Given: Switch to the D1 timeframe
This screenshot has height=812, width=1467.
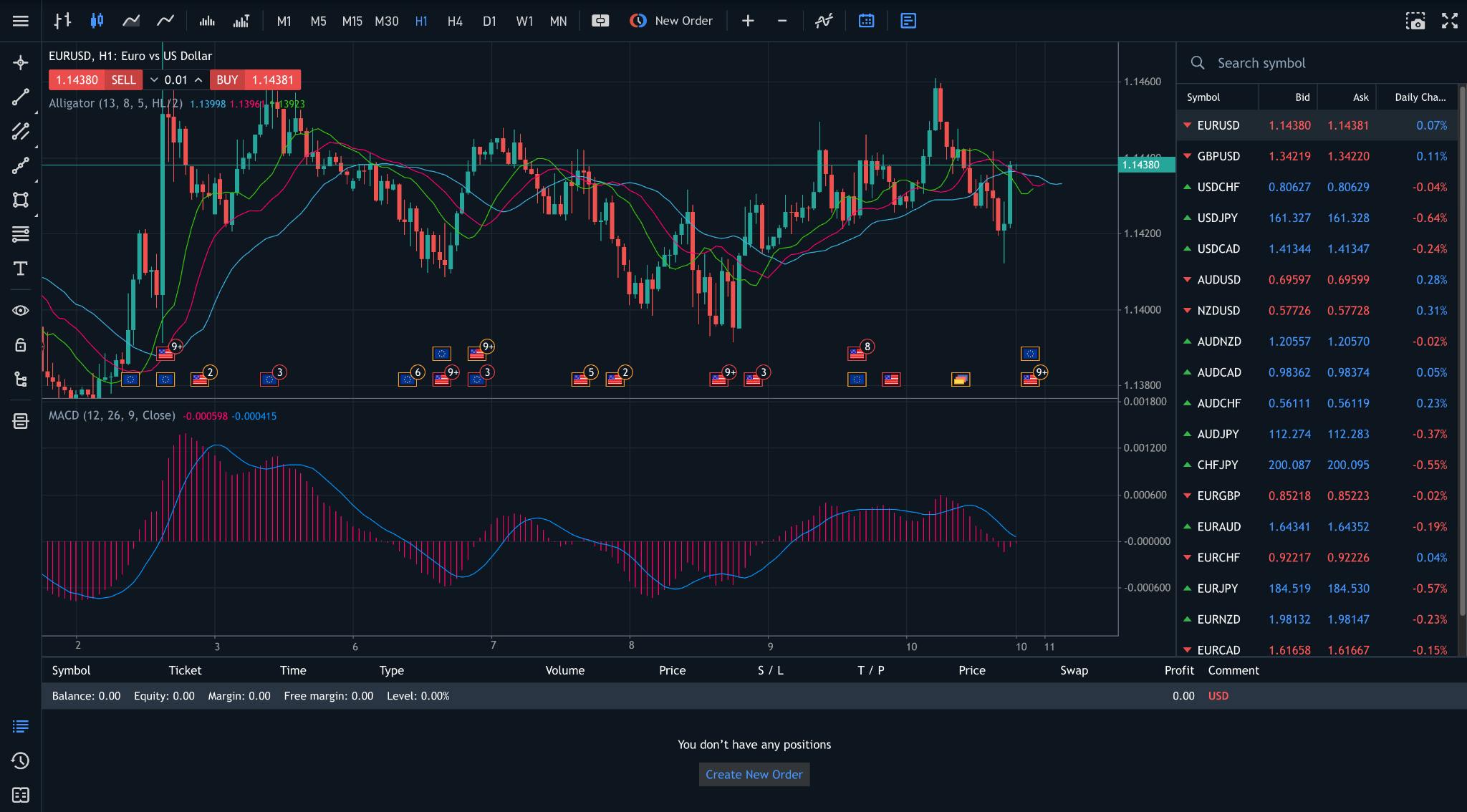Looking at the screenshot, I should (x=489, y=21).
